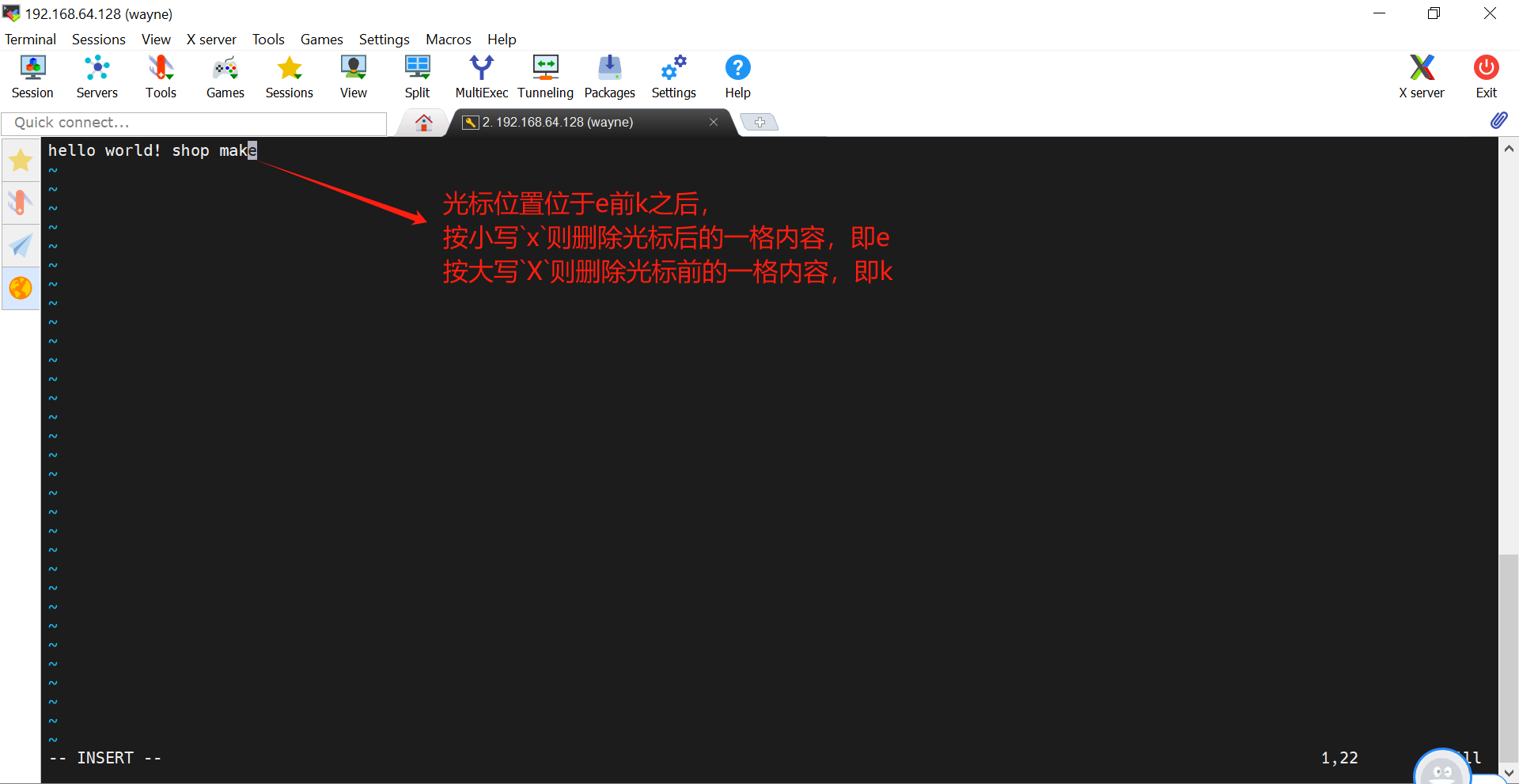The width and height of the screenshot is (1519, 784).
Task: Click the View toolbar icon
Action: (x=354, y=77)
